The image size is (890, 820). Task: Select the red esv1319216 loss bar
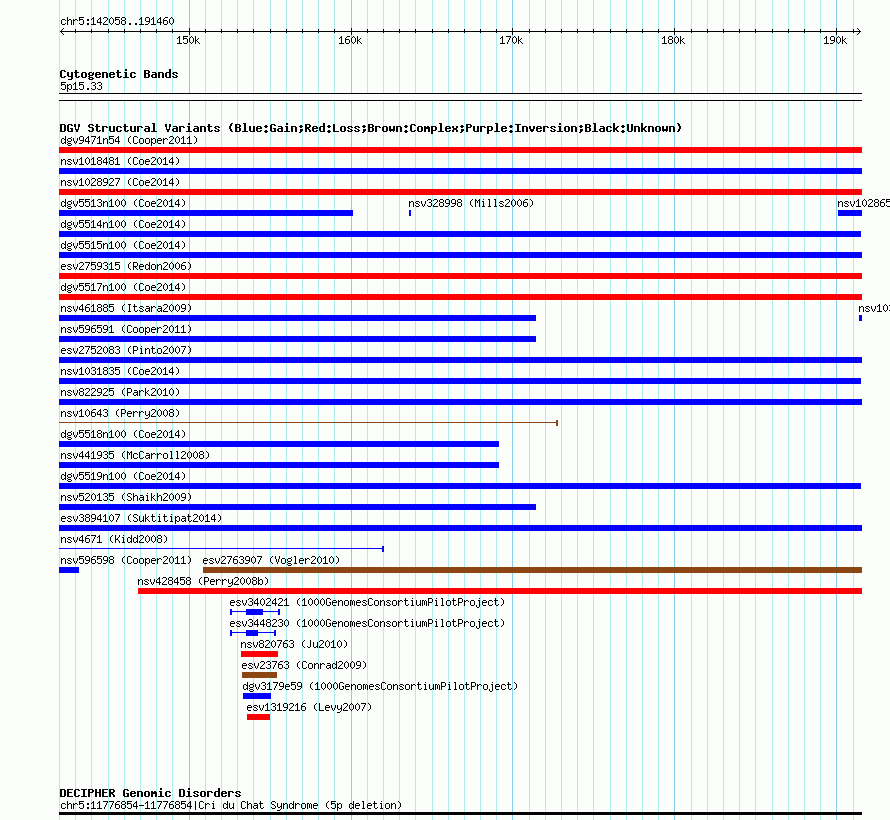tap(258, 717)
